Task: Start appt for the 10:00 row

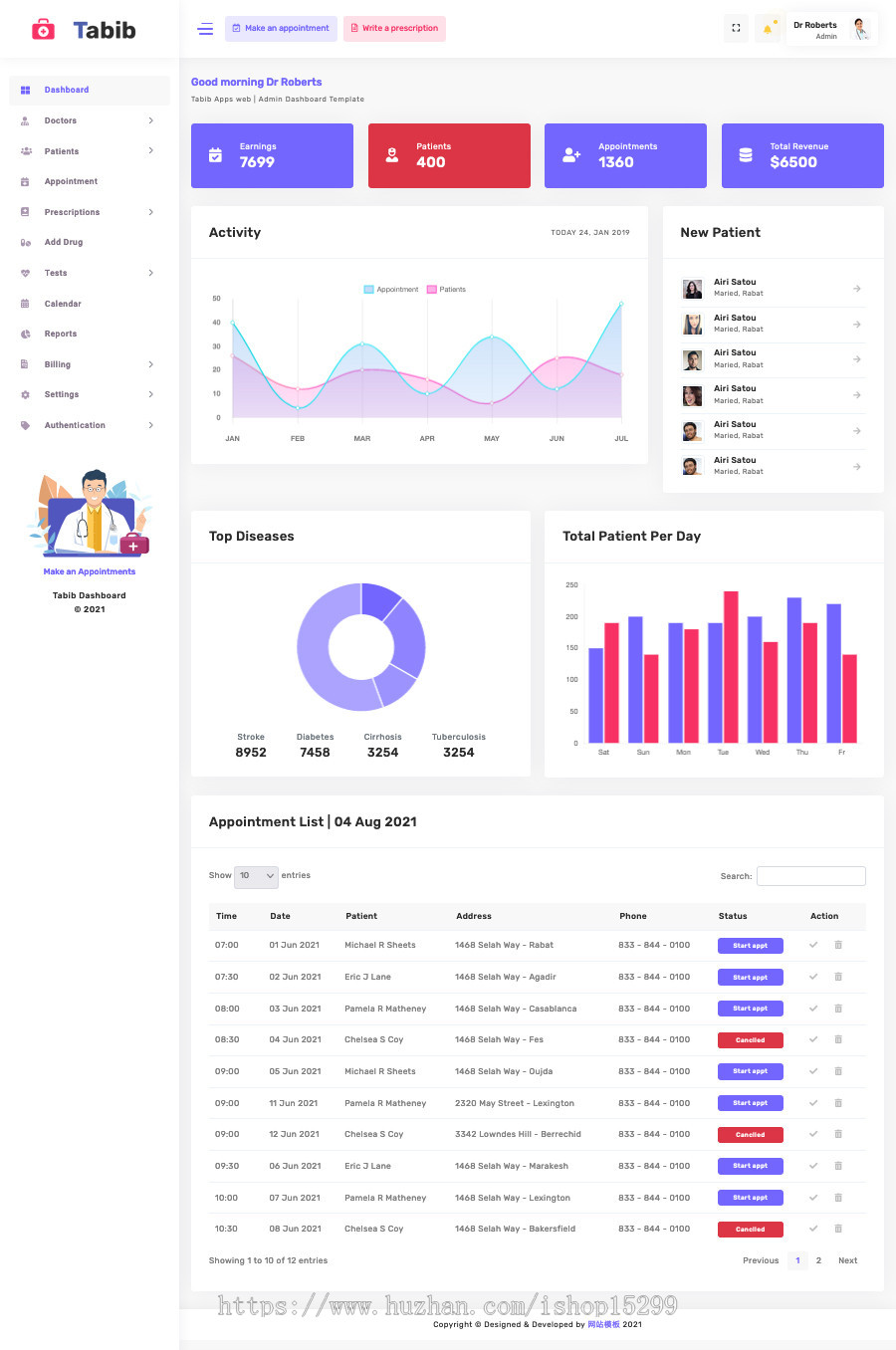Action: click(x=751, y=1198)
